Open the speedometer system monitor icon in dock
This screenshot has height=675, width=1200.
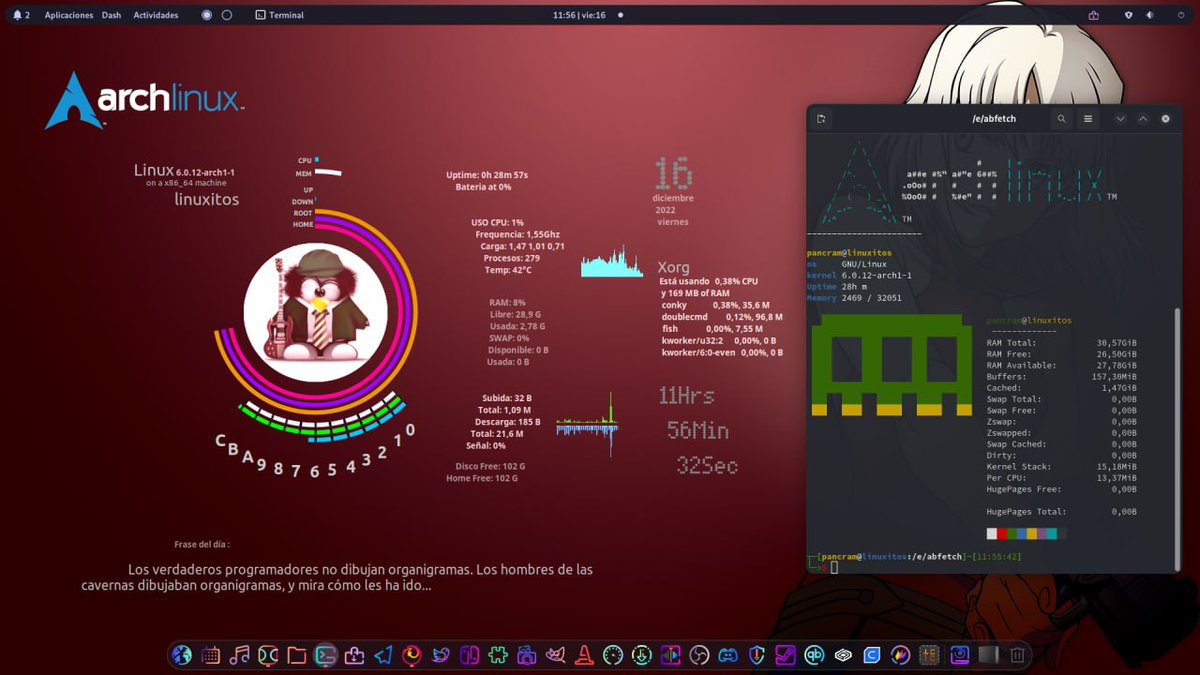pos(613,655)
